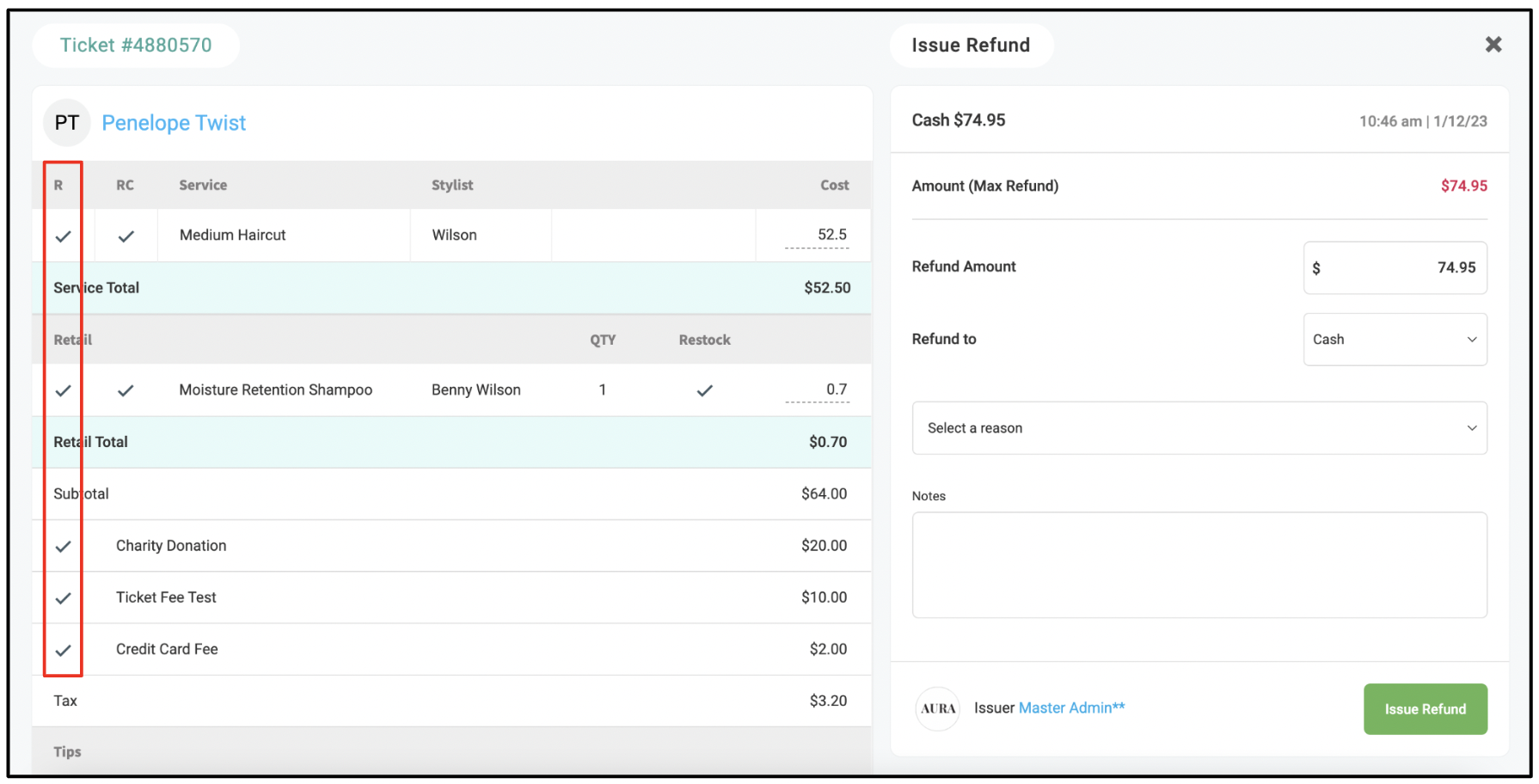Click the Subtotal $64.00 value
1539x784 pixels.
click(x=824, y=493)
